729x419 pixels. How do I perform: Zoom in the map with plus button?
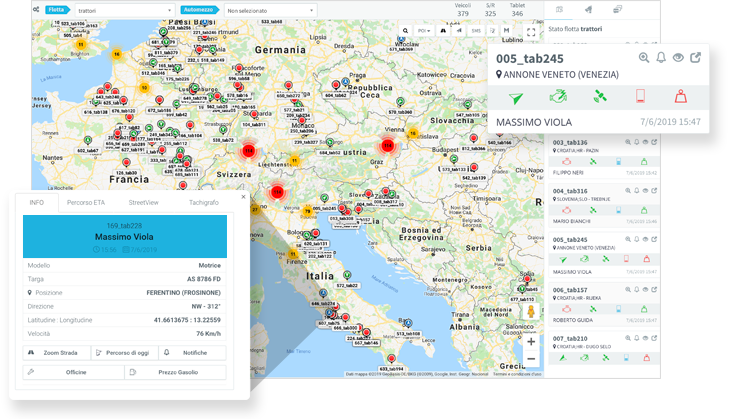click(530, 341)
